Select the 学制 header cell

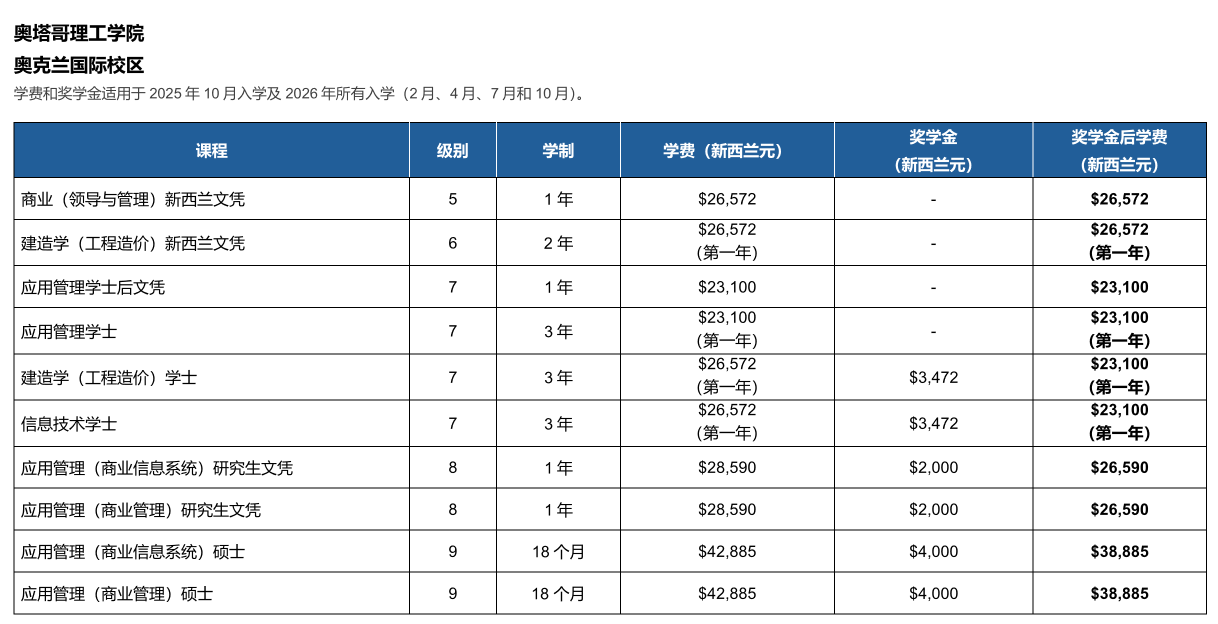558,150
